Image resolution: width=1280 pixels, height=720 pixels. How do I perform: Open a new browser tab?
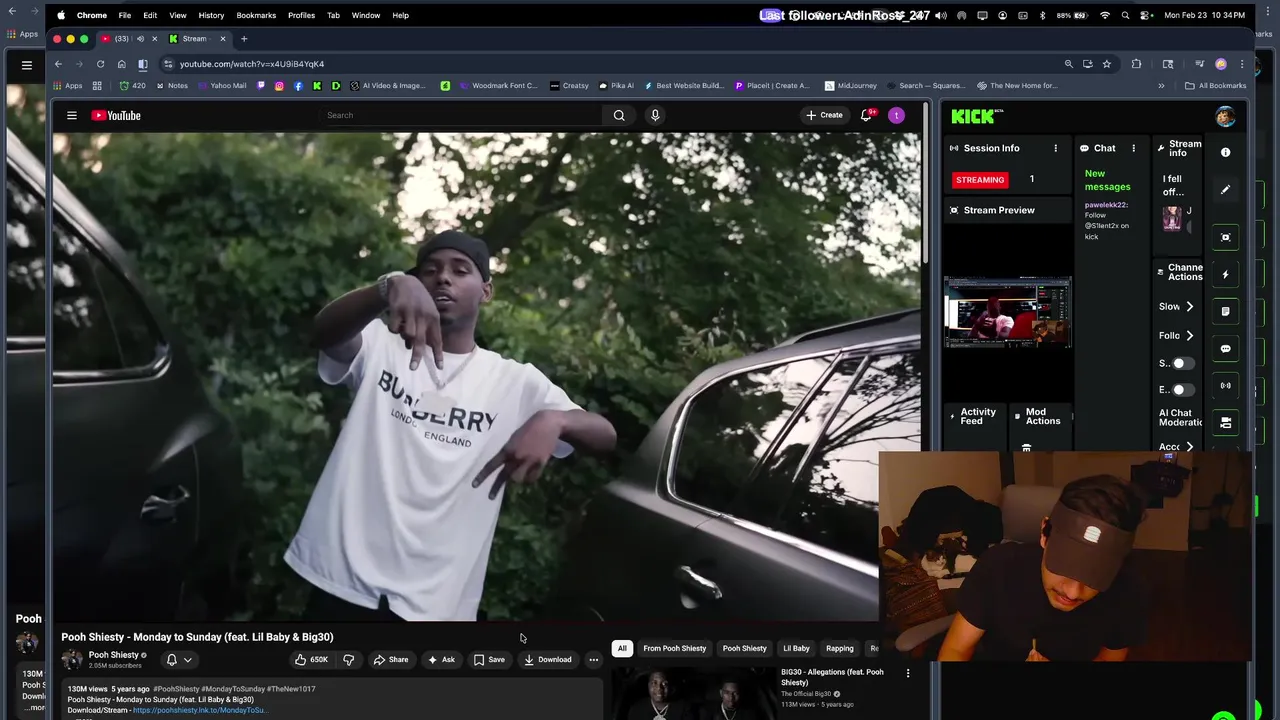click(x=244, y=39)
